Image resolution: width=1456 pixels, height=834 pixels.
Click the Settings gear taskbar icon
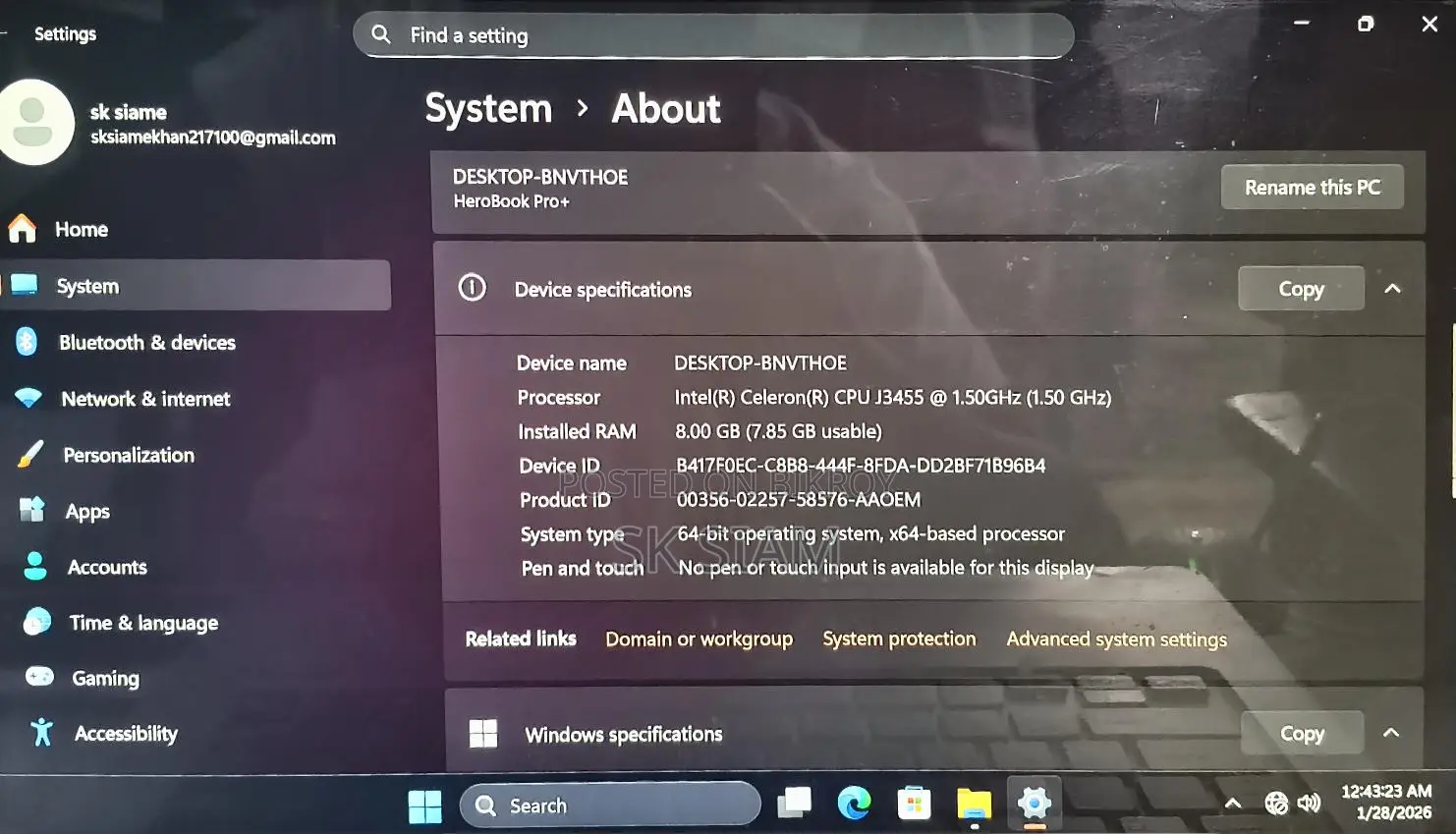[x=1034, y=804]
